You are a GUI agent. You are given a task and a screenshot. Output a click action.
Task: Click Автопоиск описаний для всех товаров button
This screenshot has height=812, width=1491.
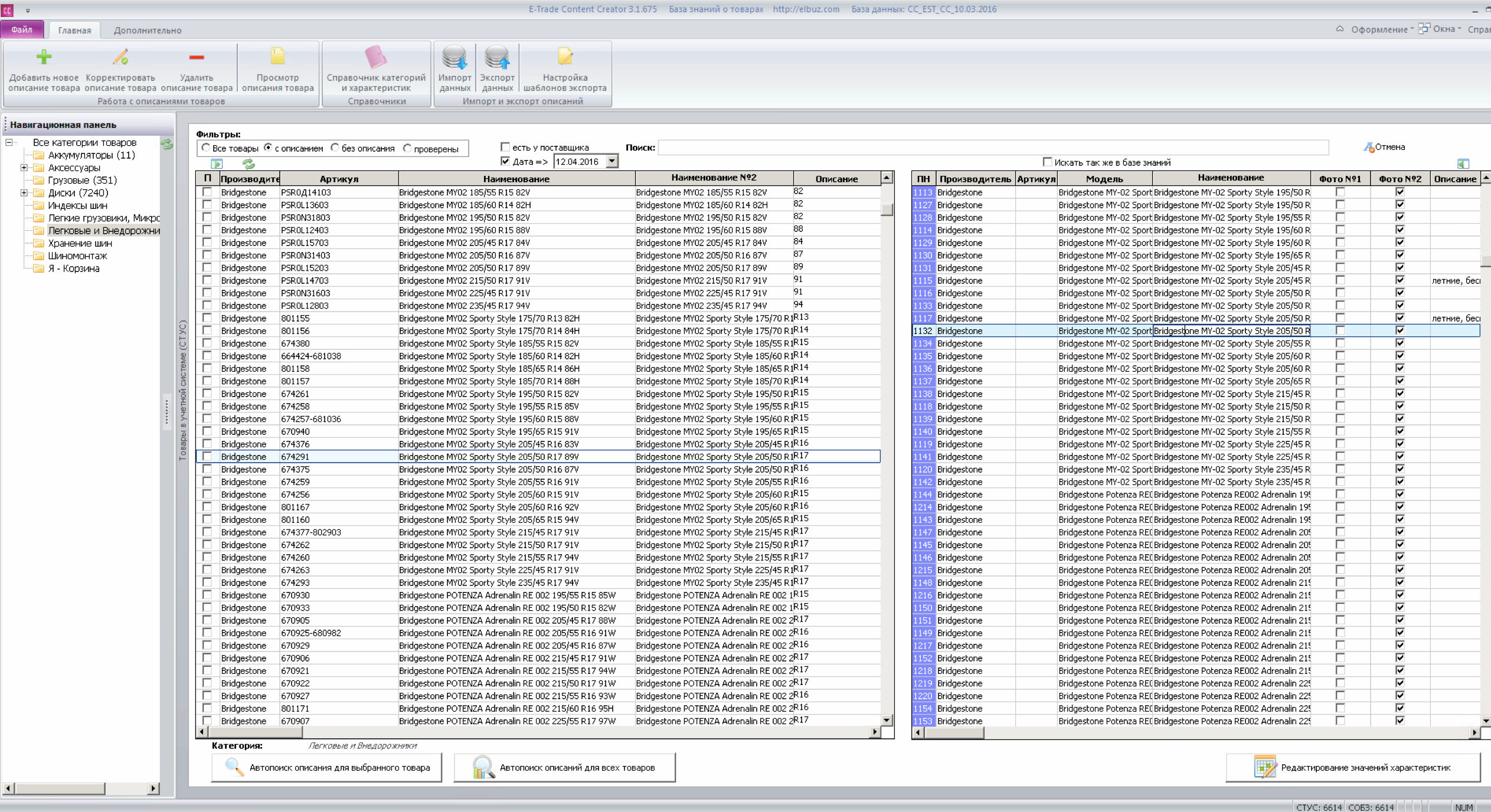click(564, 768)
